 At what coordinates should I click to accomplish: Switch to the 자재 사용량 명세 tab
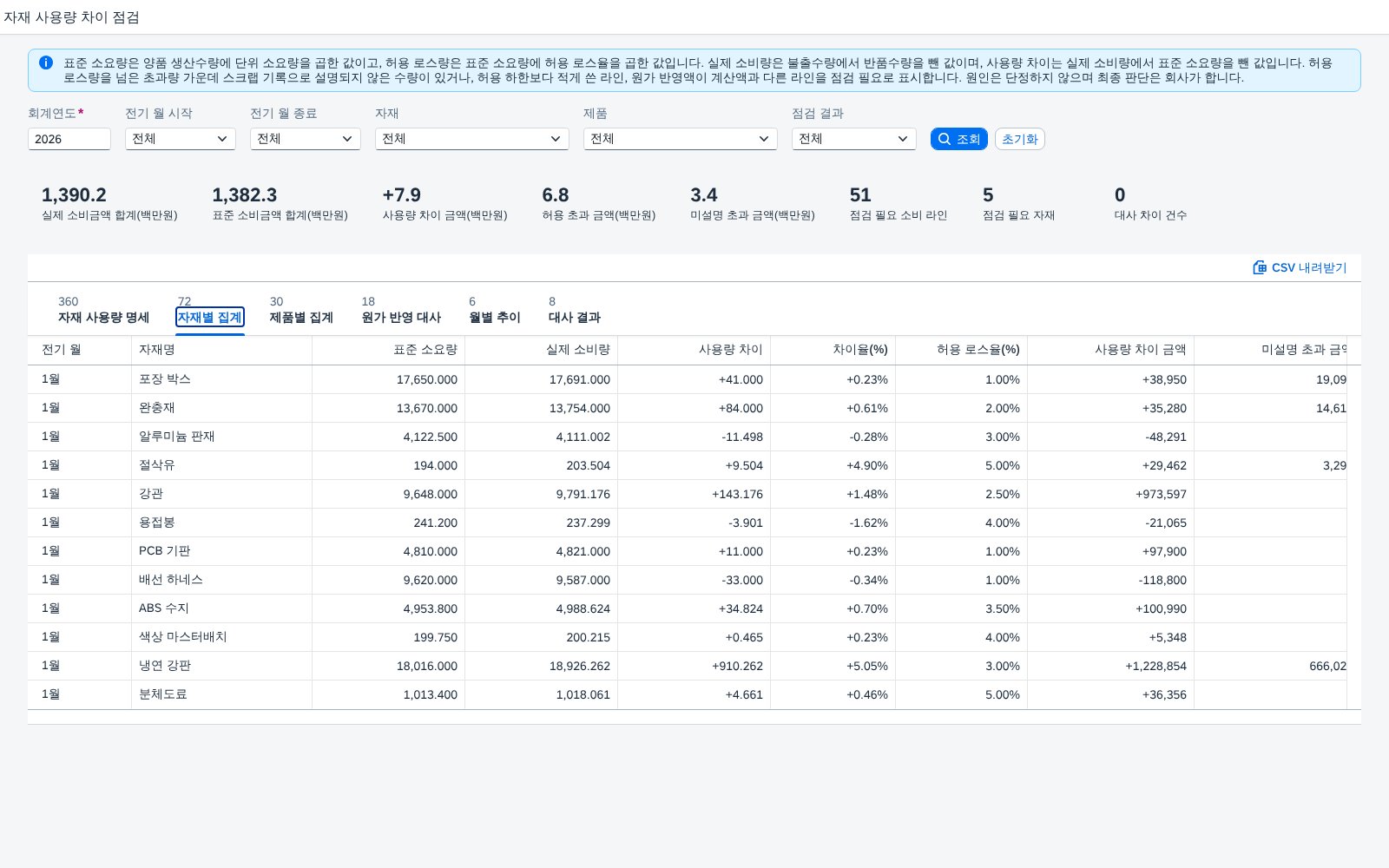103,311
